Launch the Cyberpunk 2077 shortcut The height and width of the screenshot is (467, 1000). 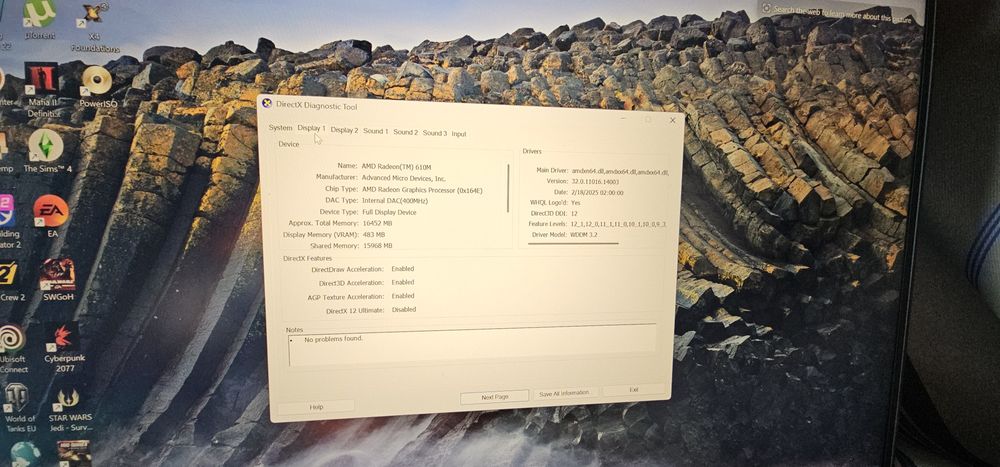click(64, 348)
